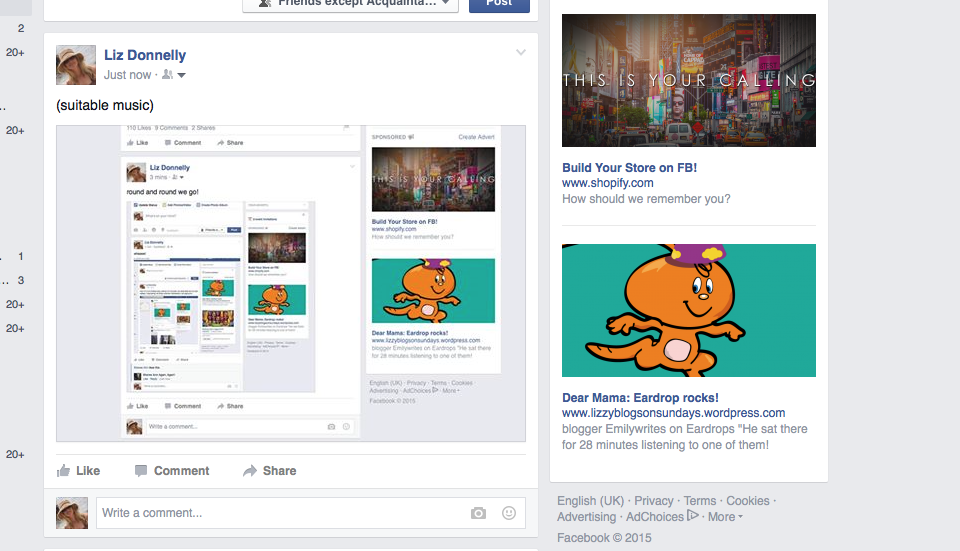Click the Like thumbs-up icon
Viewport: 960px width, 551px height.
(x=64, y=471)
